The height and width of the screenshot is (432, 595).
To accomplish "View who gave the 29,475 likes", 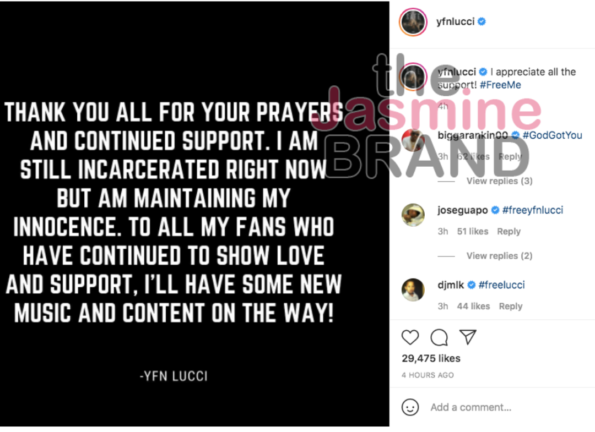I will [x=431, y=358].
